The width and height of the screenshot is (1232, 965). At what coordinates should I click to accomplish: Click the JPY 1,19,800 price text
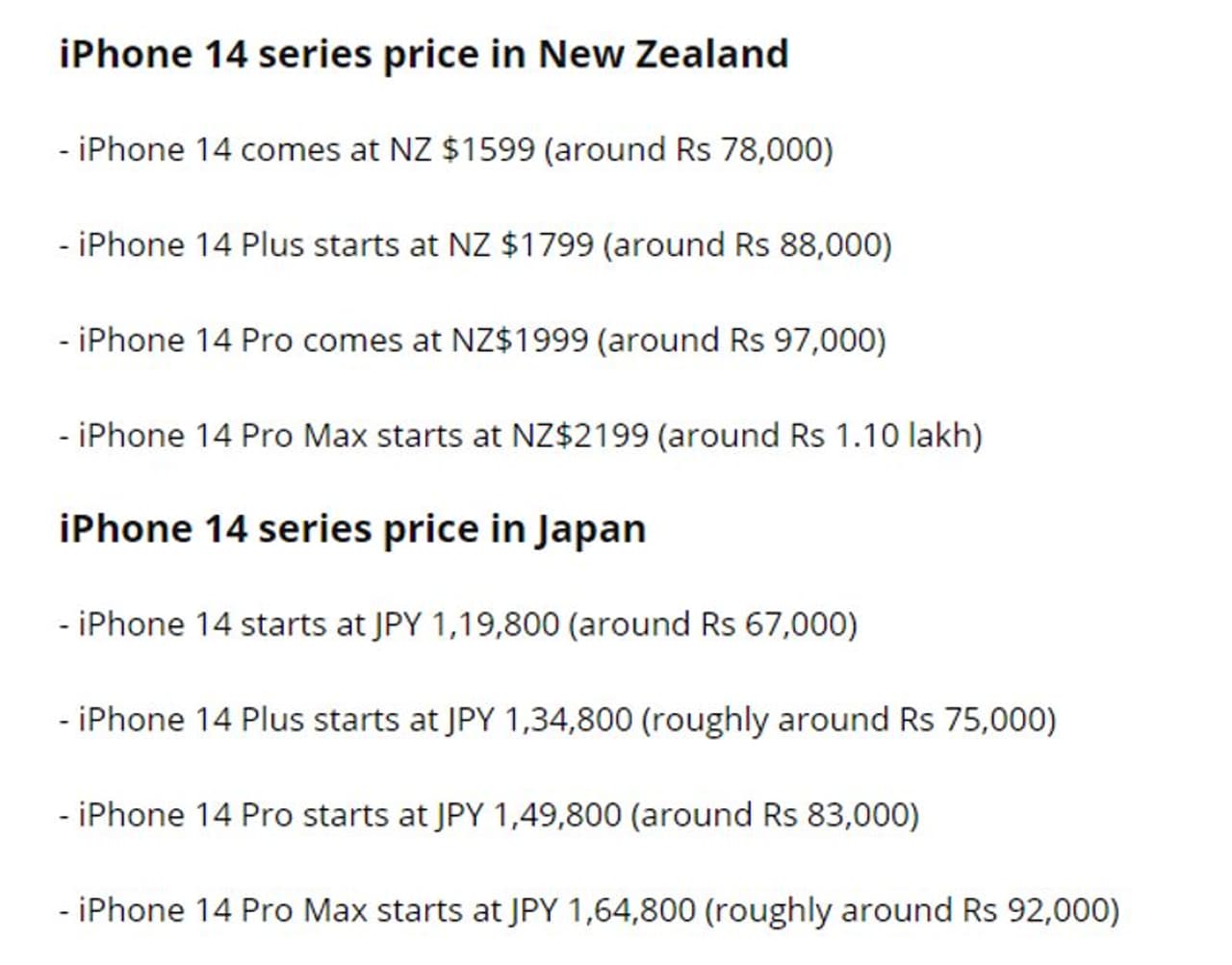[466, 624]
